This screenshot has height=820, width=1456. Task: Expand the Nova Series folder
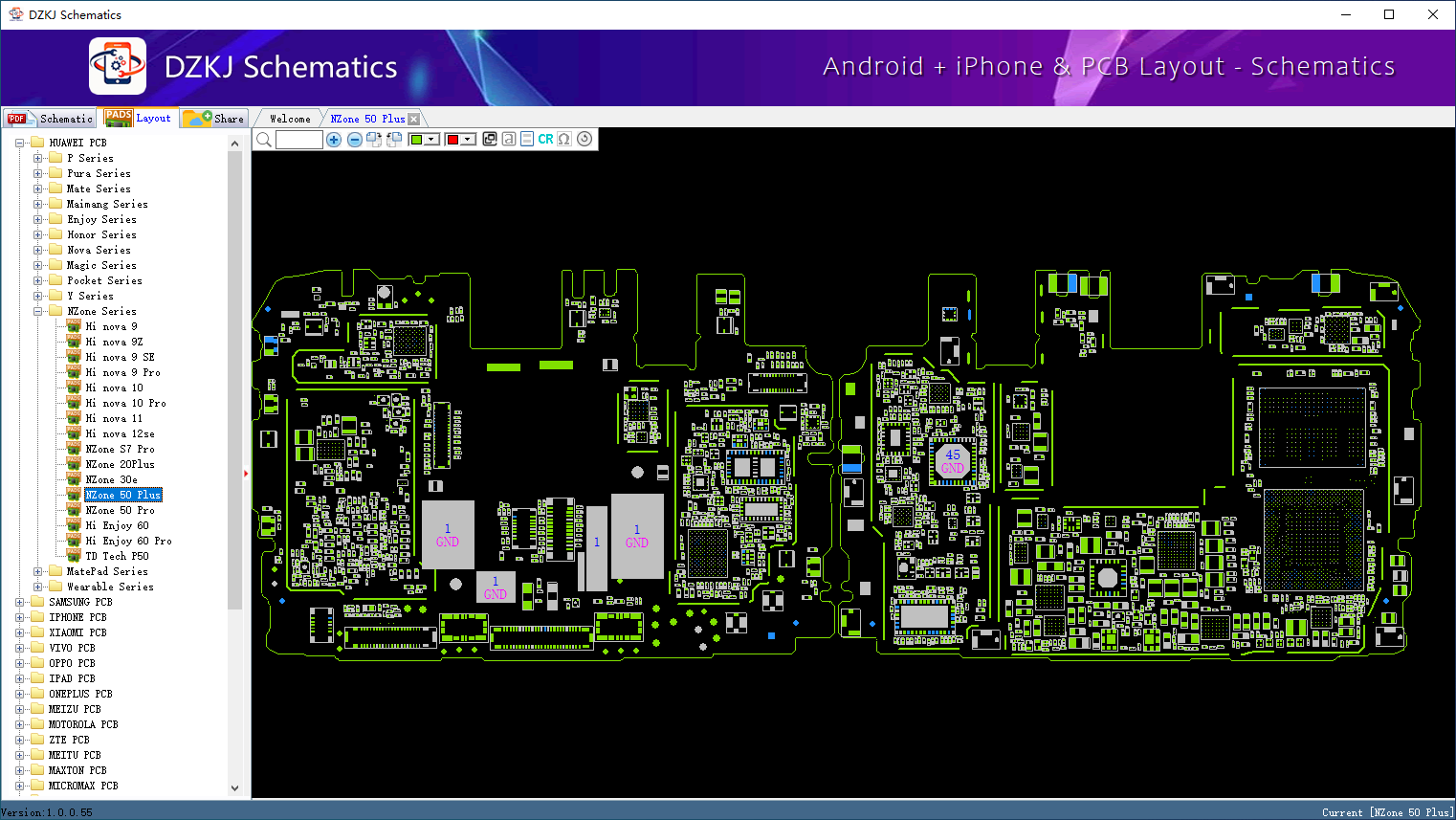tap(38, 250)
